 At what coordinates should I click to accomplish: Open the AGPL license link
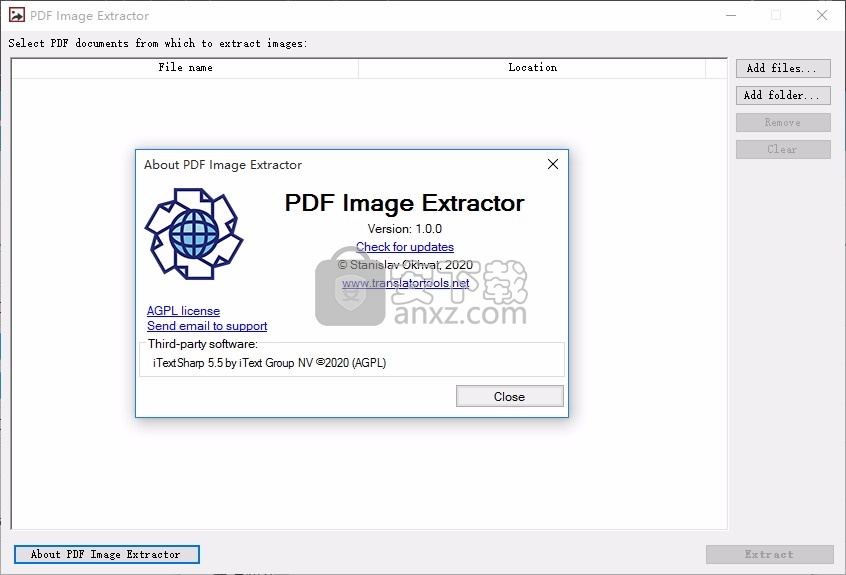click(183, 311)
